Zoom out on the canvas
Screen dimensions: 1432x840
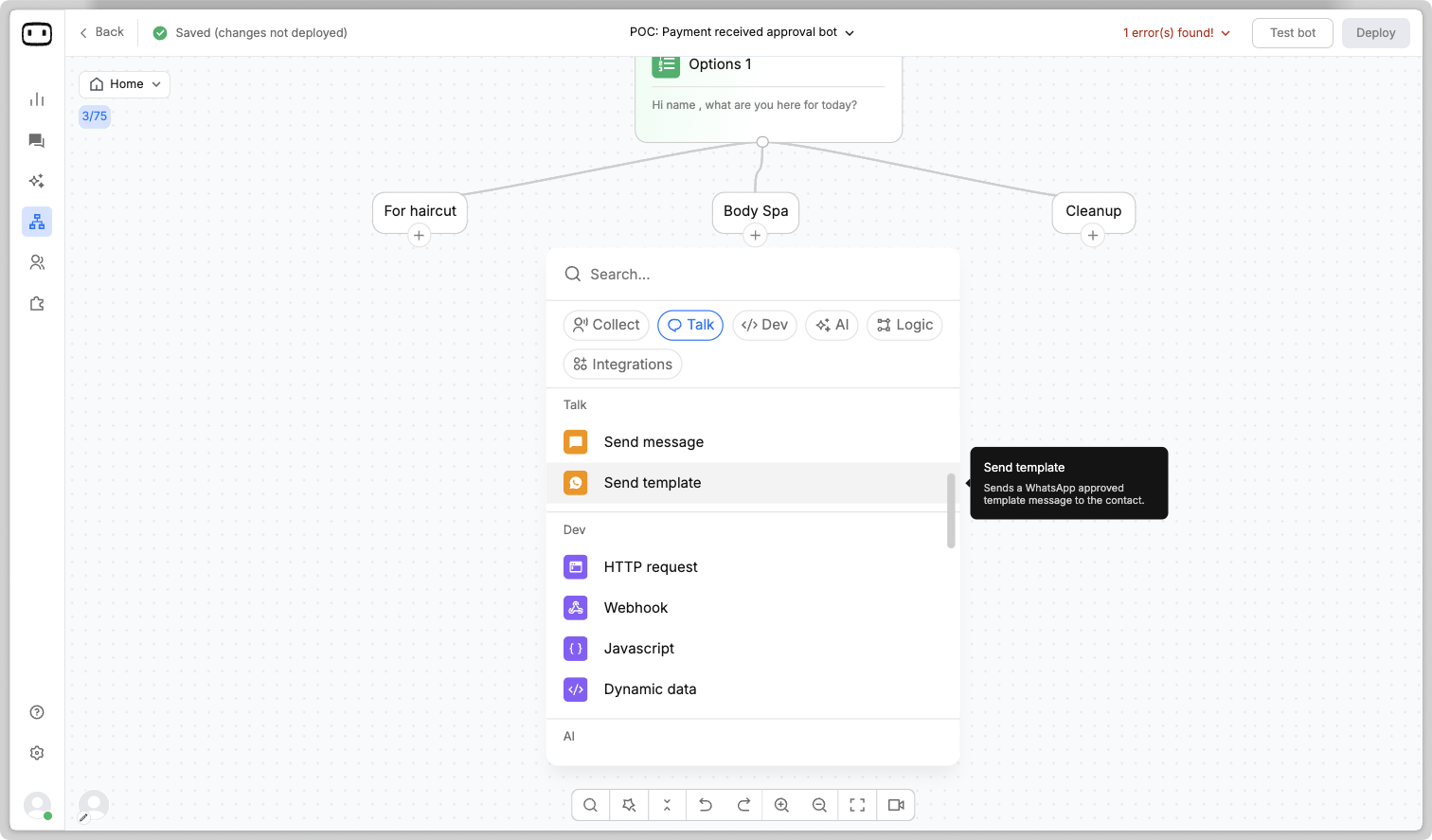coord(819,805)
